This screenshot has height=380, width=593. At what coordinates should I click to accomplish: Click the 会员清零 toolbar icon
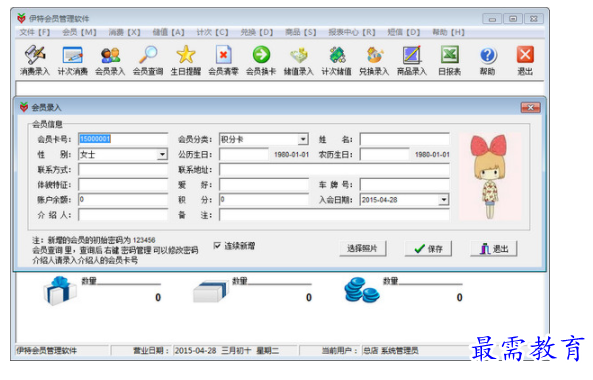pyautogui.click(x=223, y=60)
